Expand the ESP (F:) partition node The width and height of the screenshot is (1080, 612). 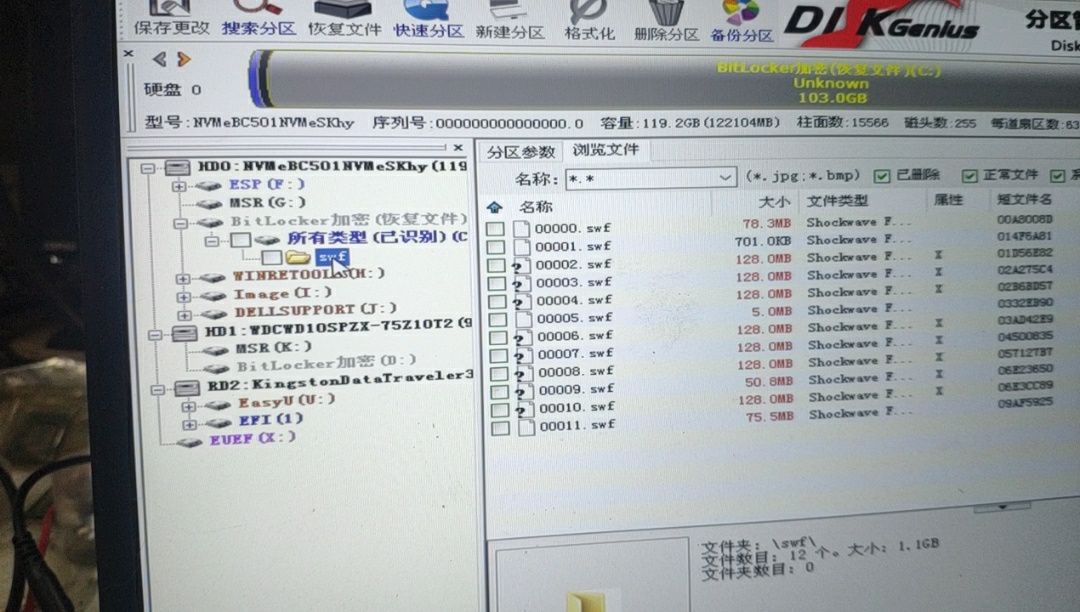(179, 186)
